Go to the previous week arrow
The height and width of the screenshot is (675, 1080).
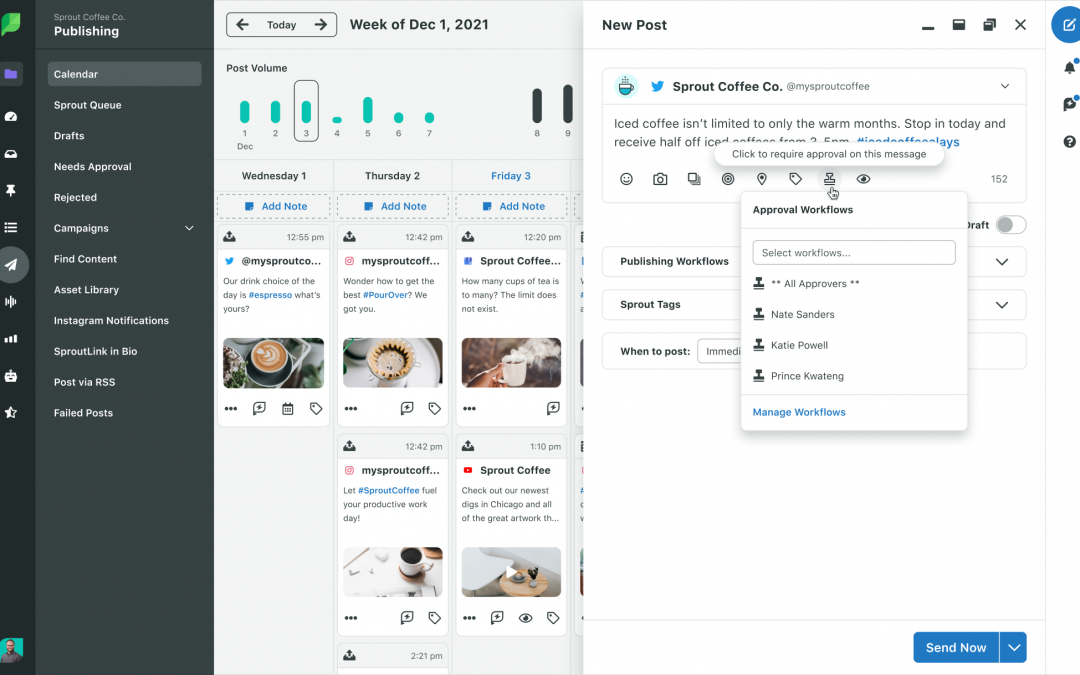242,25
